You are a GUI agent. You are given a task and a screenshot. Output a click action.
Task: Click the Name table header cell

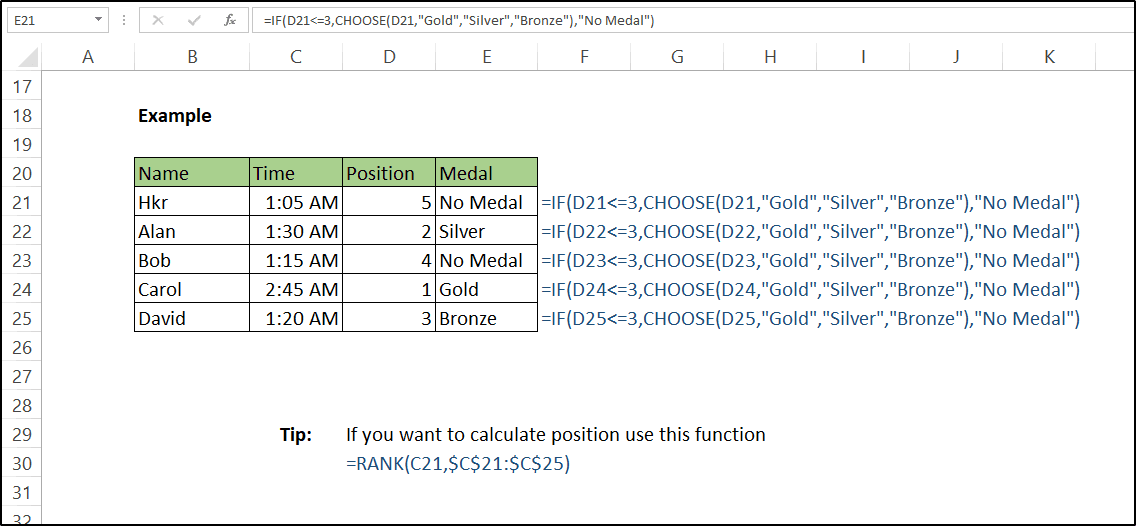[x=192, y=173]
